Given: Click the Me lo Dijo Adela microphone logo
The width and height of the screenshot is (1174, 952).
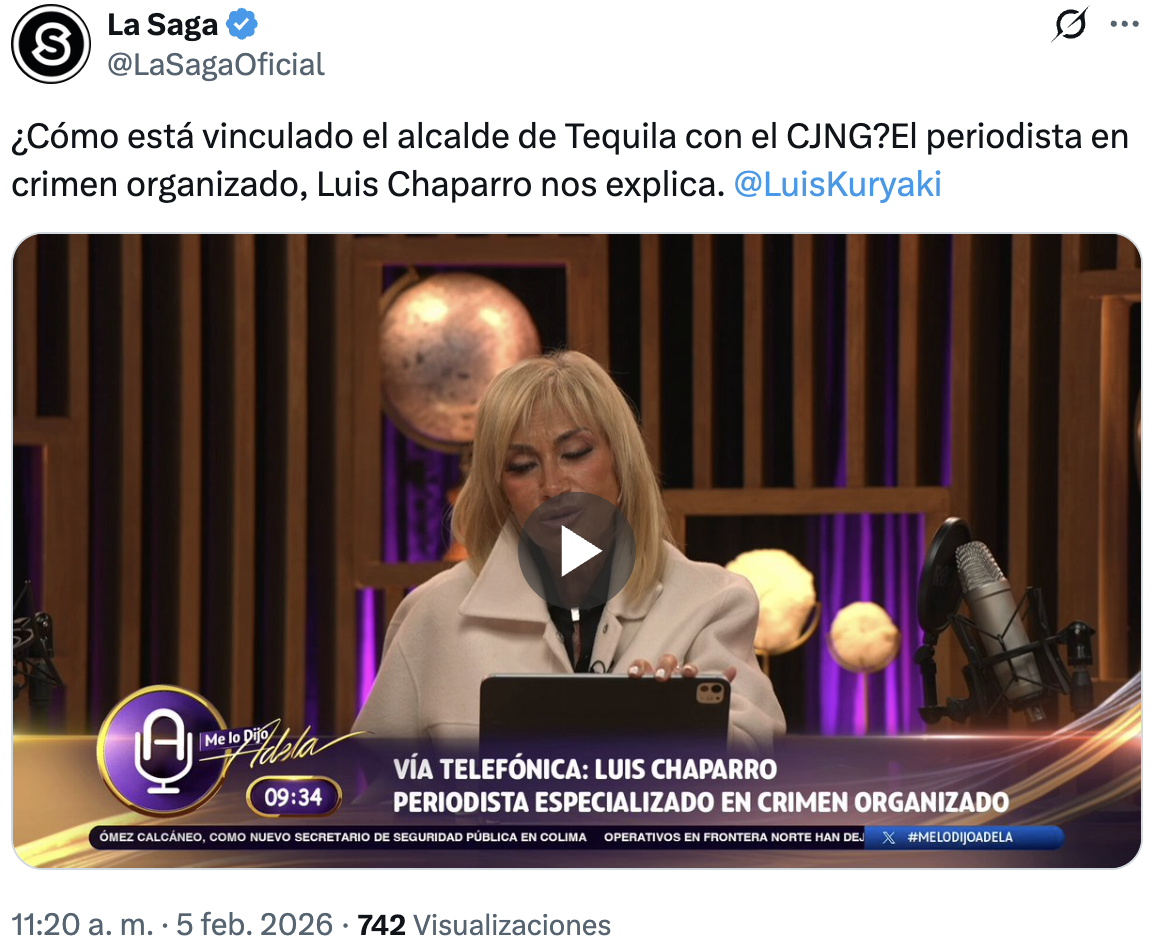Looking at the screenshot, I should click(160, 751).
